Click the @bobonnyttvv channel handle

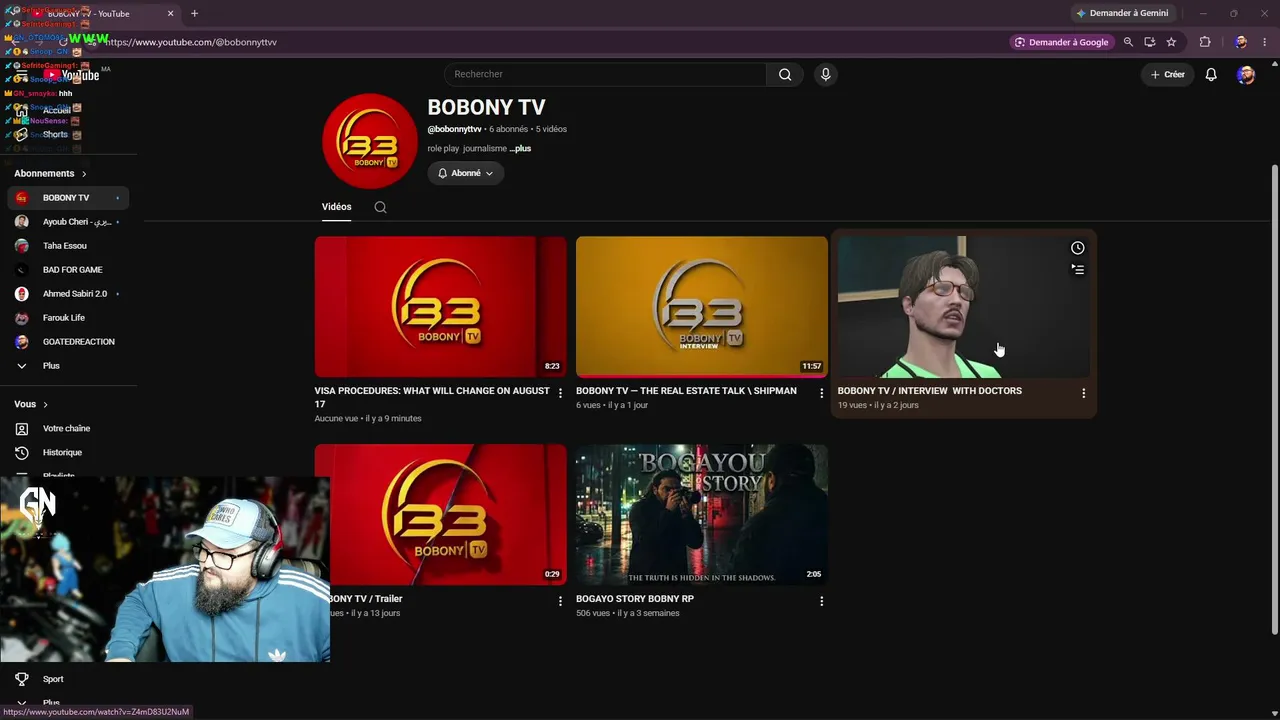pos(454,129)
